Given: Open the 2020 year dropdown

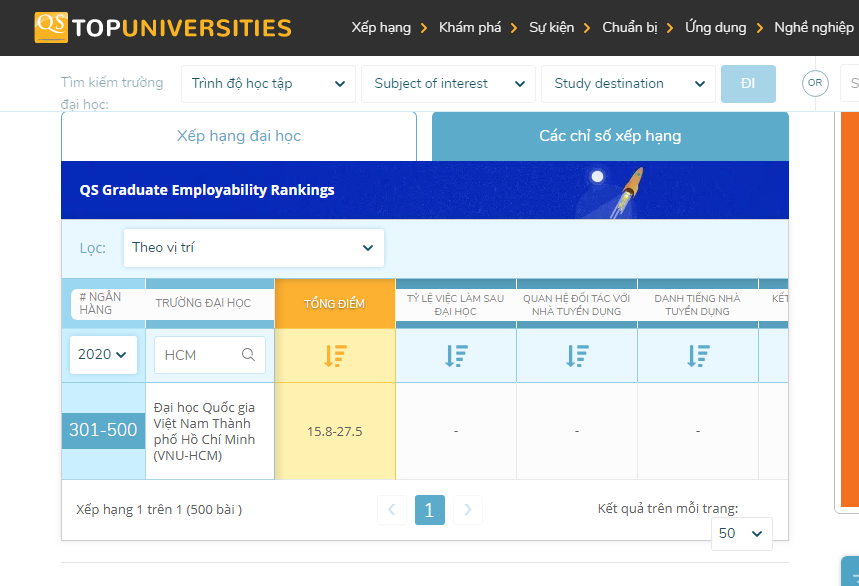Looking at the screenshot, I should (102, 354).
